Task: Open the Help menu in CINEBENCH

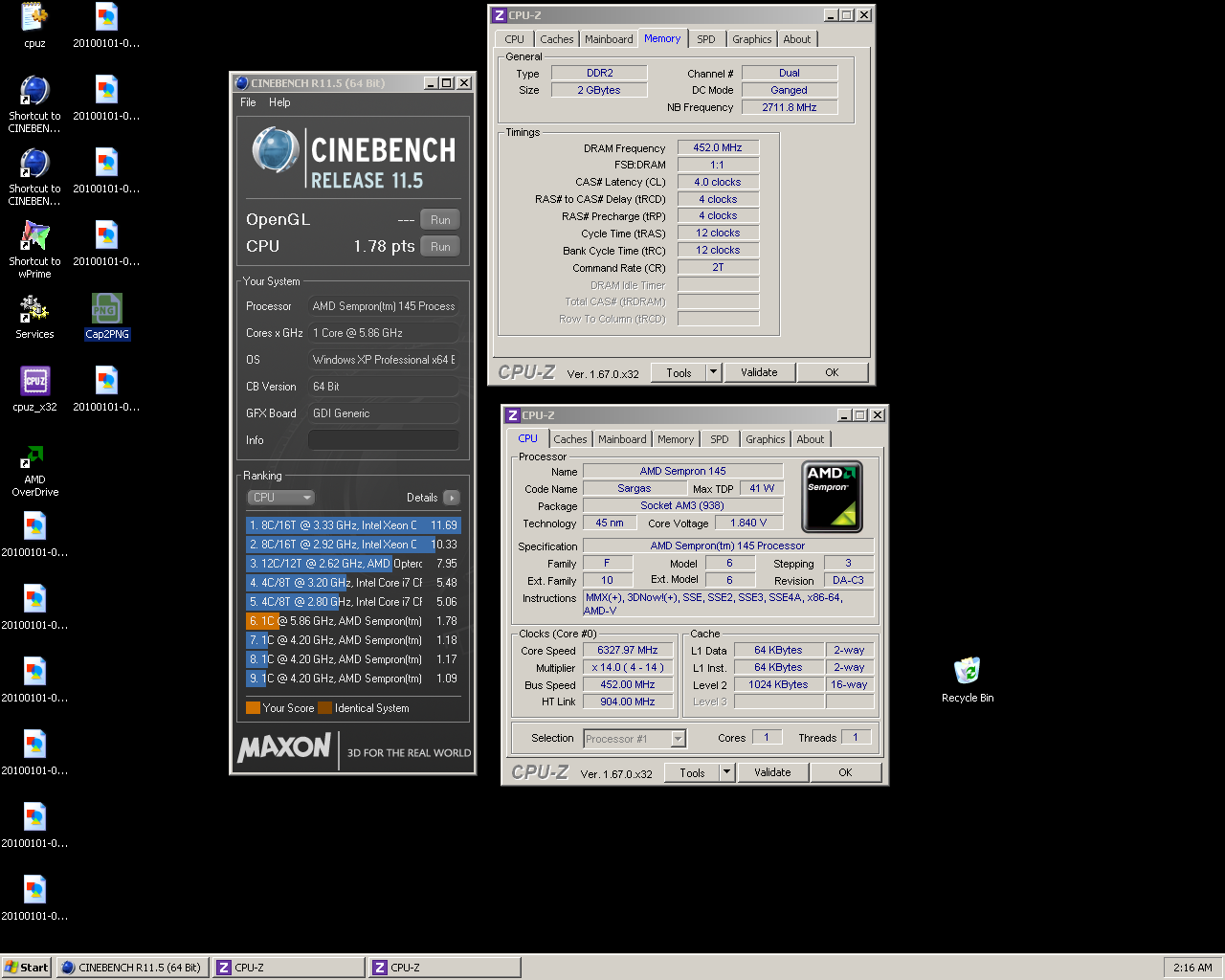Action: pos(279,102)
